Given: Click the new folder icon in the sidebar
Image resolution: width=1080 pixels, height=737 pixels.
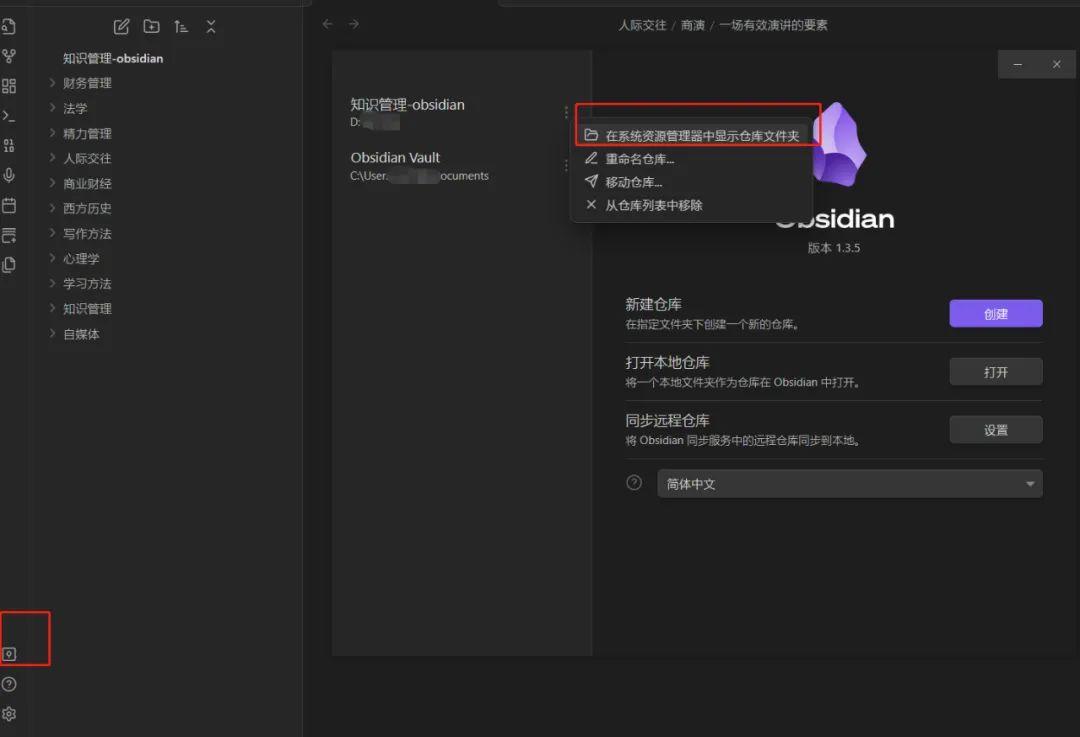Looking at the screenshot, I should [151, 26].
